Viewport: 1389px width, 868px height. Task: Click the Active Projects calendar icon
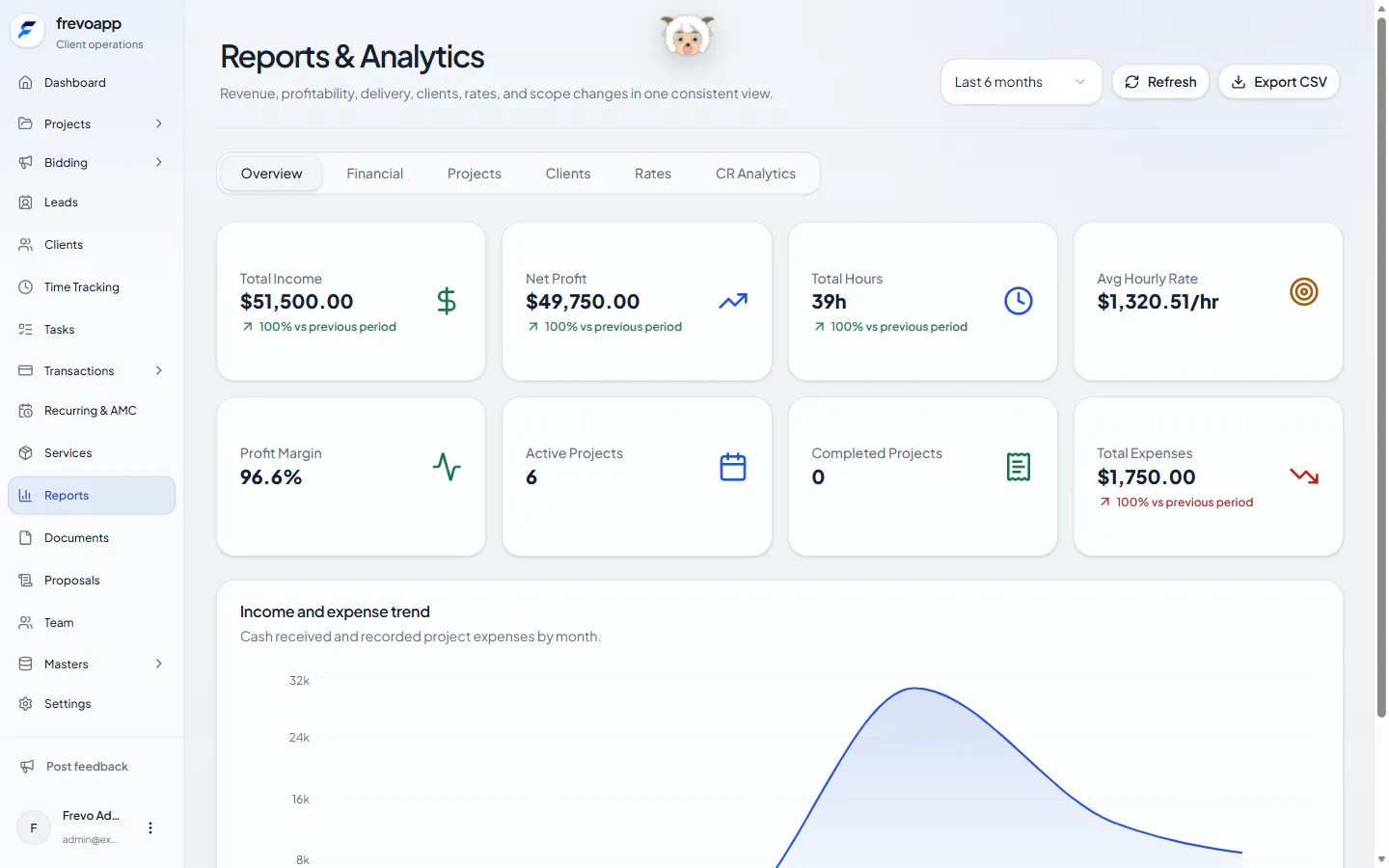click(x=733, y=467)
